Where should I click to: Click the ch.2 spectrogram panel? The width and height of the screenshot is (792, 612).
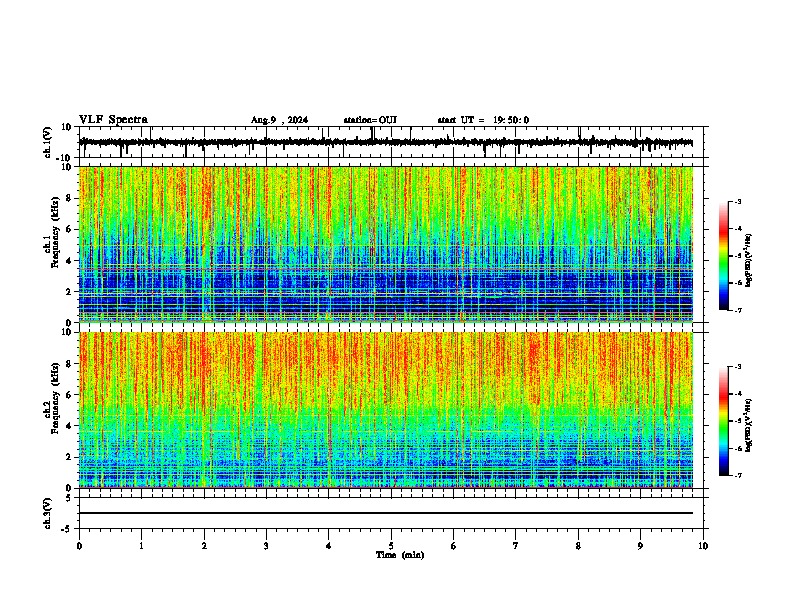[x=386, y=410]
